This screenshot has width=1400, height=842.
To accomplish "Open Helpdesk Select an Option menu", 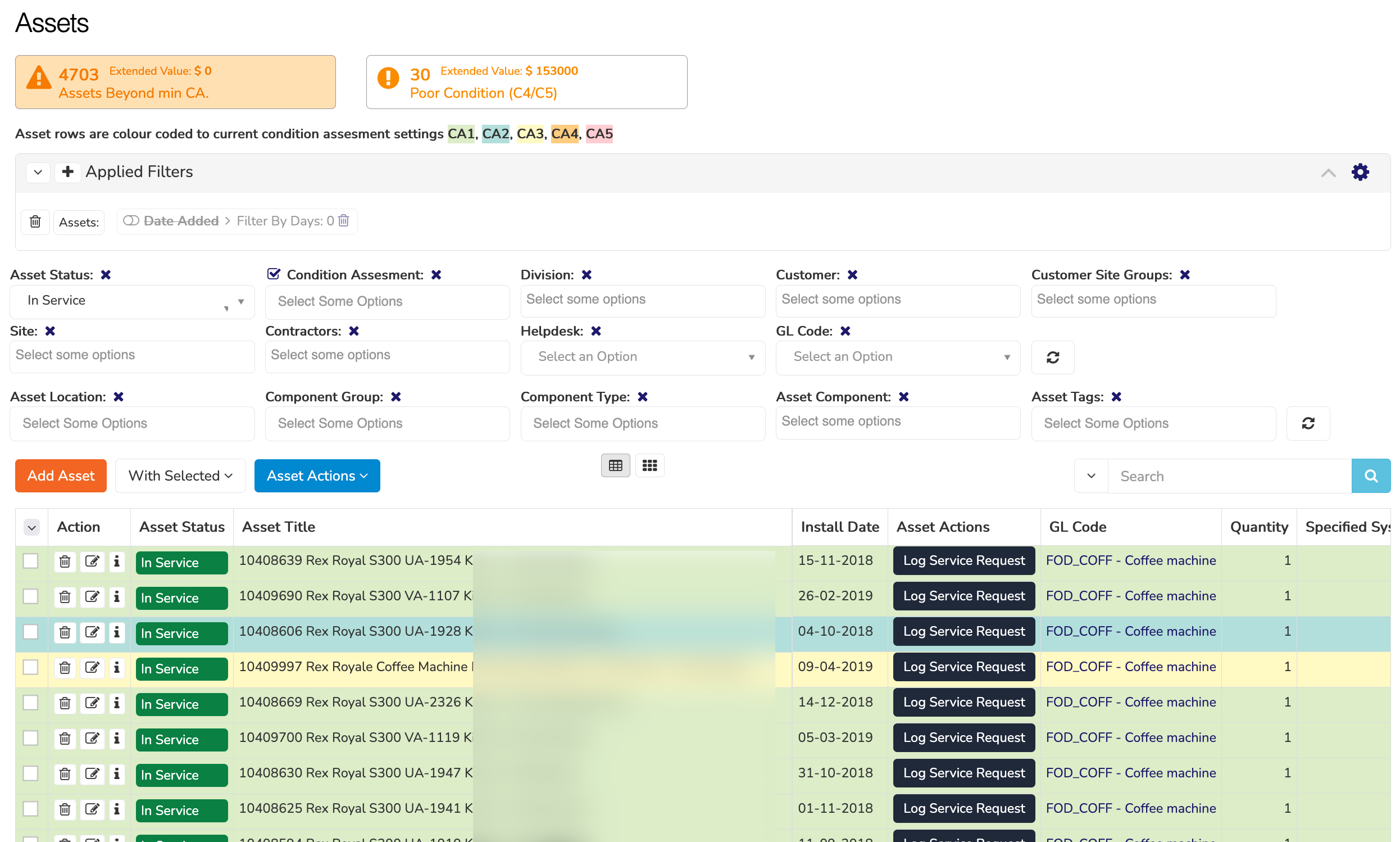I will click(x=643, y=357).
